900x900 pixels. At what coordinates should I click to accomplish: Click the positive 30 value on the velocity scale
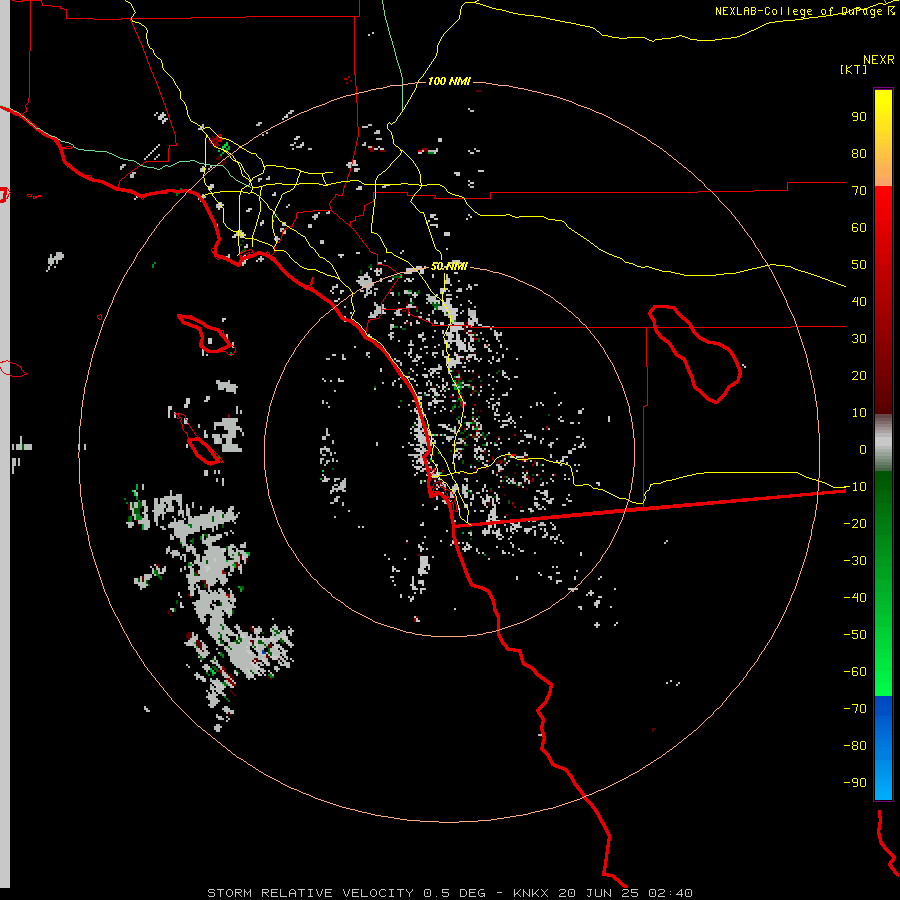point(859,339)
